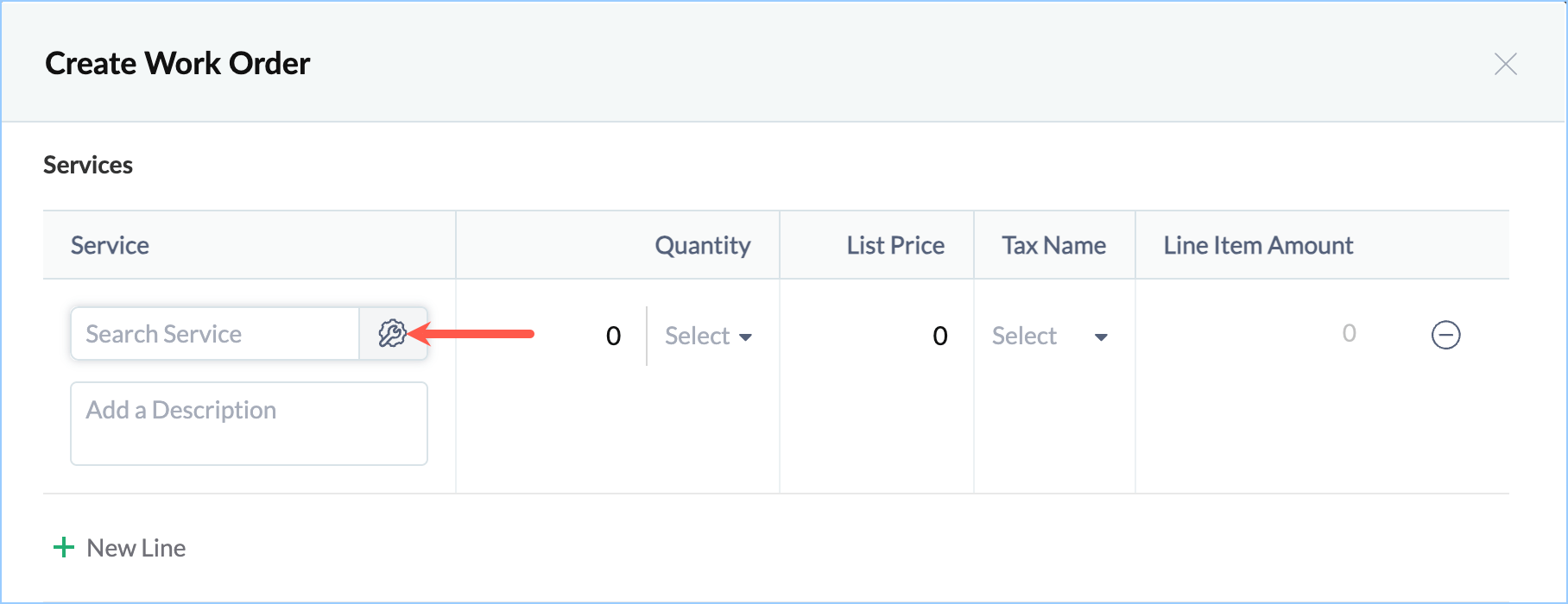This screenshot has width=1568, height=604.
Task: Click the Services section heading
Action: 88,165
